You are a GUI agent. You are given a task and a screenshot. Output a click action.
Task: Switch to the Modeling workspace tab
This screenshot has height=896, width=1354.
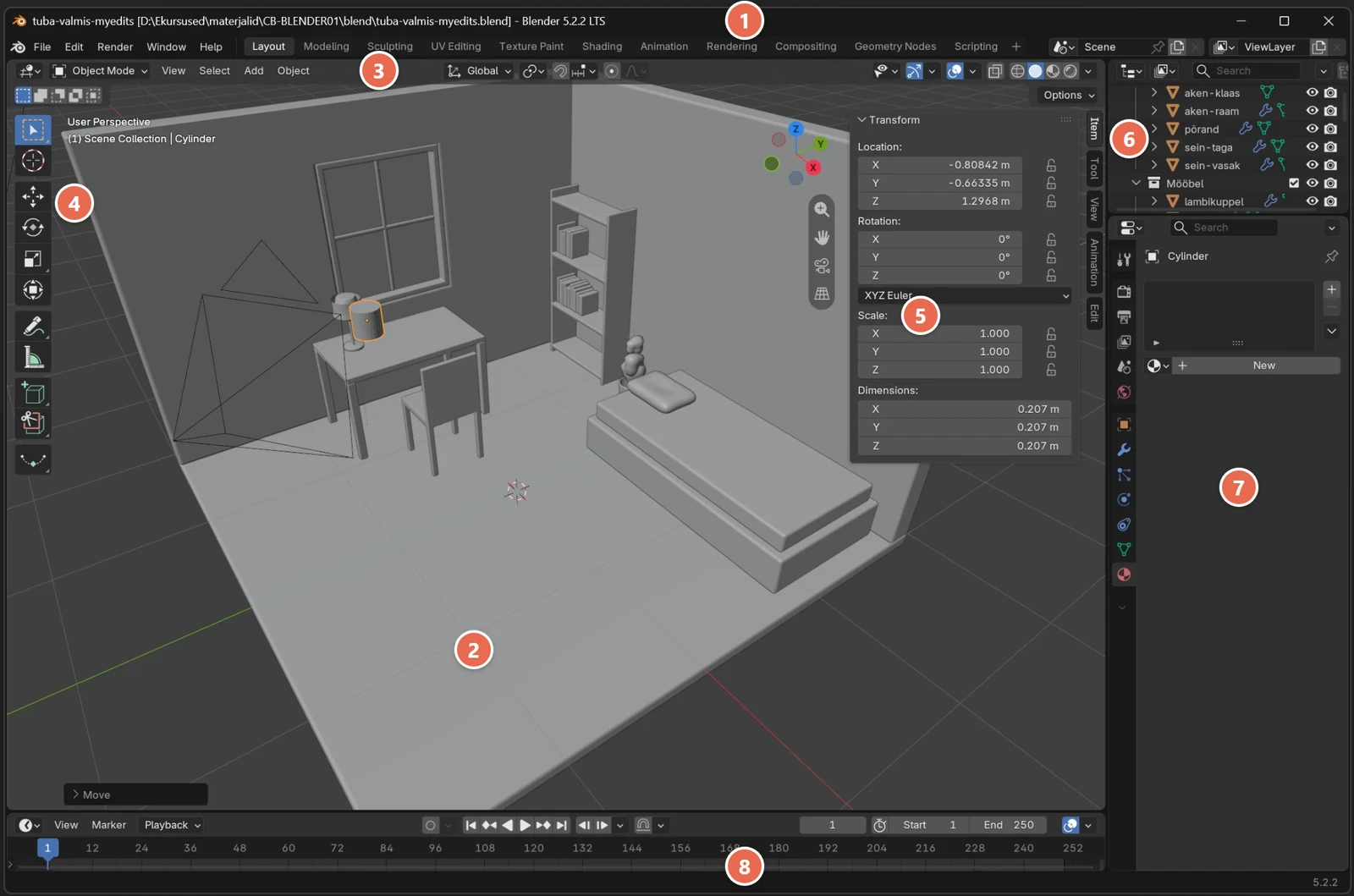point(326,47)
